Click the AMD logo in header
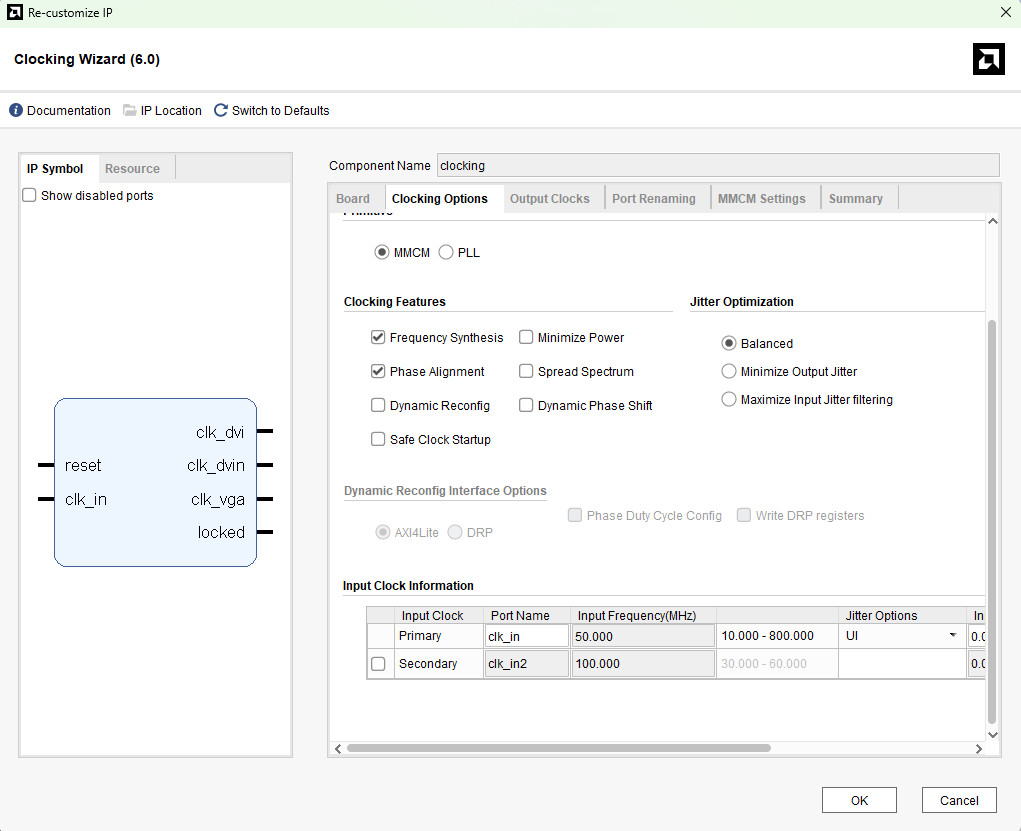The image size is (1021, 831). [x=988, y=59]
